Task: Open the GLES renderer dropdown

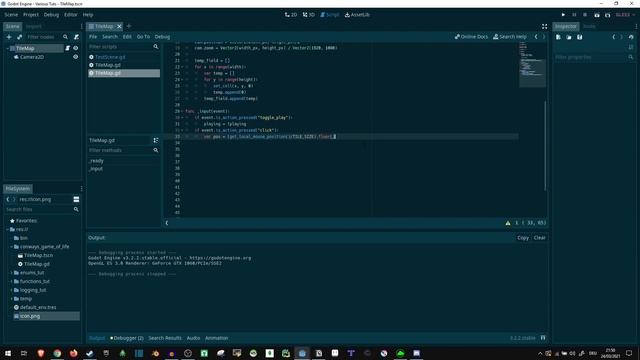Action: [x=625, y=15]
